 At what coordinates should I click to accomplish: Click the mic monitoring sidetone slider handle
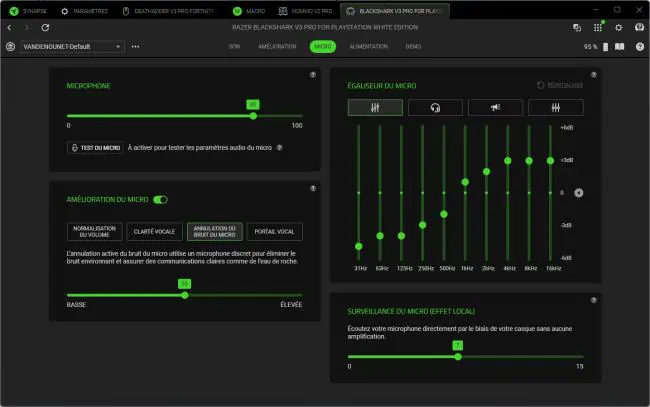click(x=458, y=357)
